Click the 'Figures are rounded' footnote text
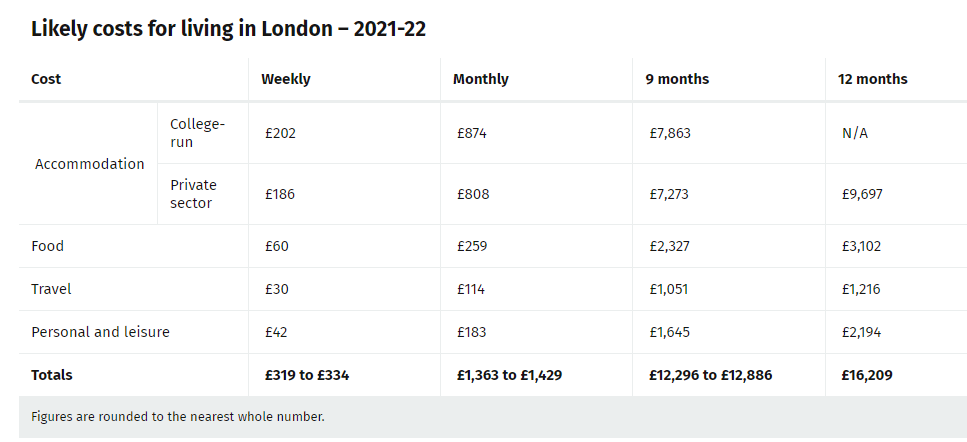Image resolution: width=967 pixels, height=442 pixels. [x=178, y=417]
